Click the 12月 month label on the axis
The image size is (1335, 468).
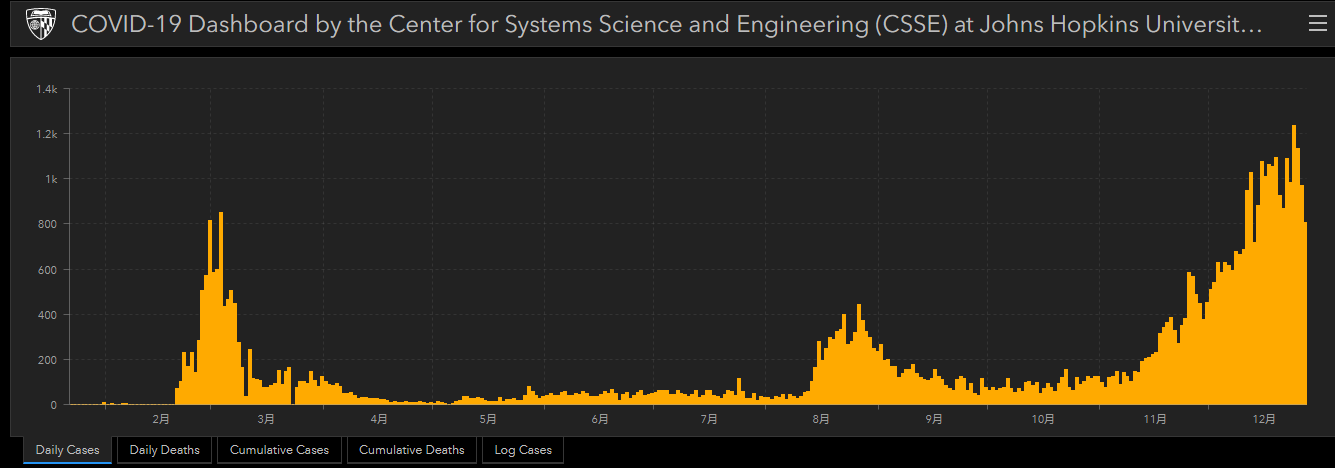click(x=1265, y=419)
